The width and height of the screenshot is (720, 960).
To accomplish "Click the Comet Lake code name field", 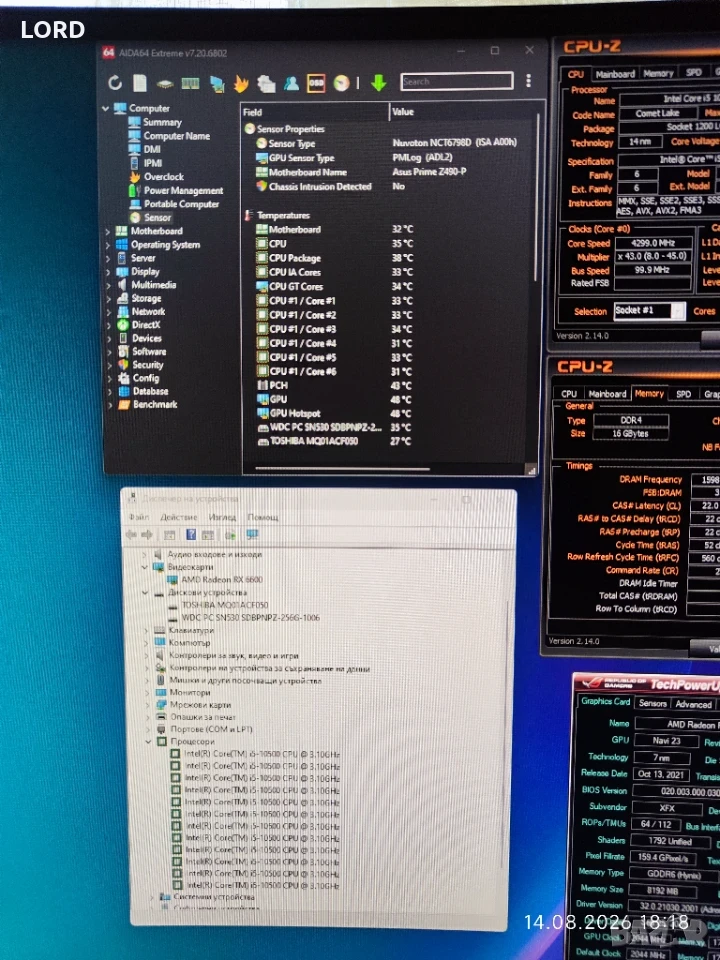I will (x=657, y=114).
